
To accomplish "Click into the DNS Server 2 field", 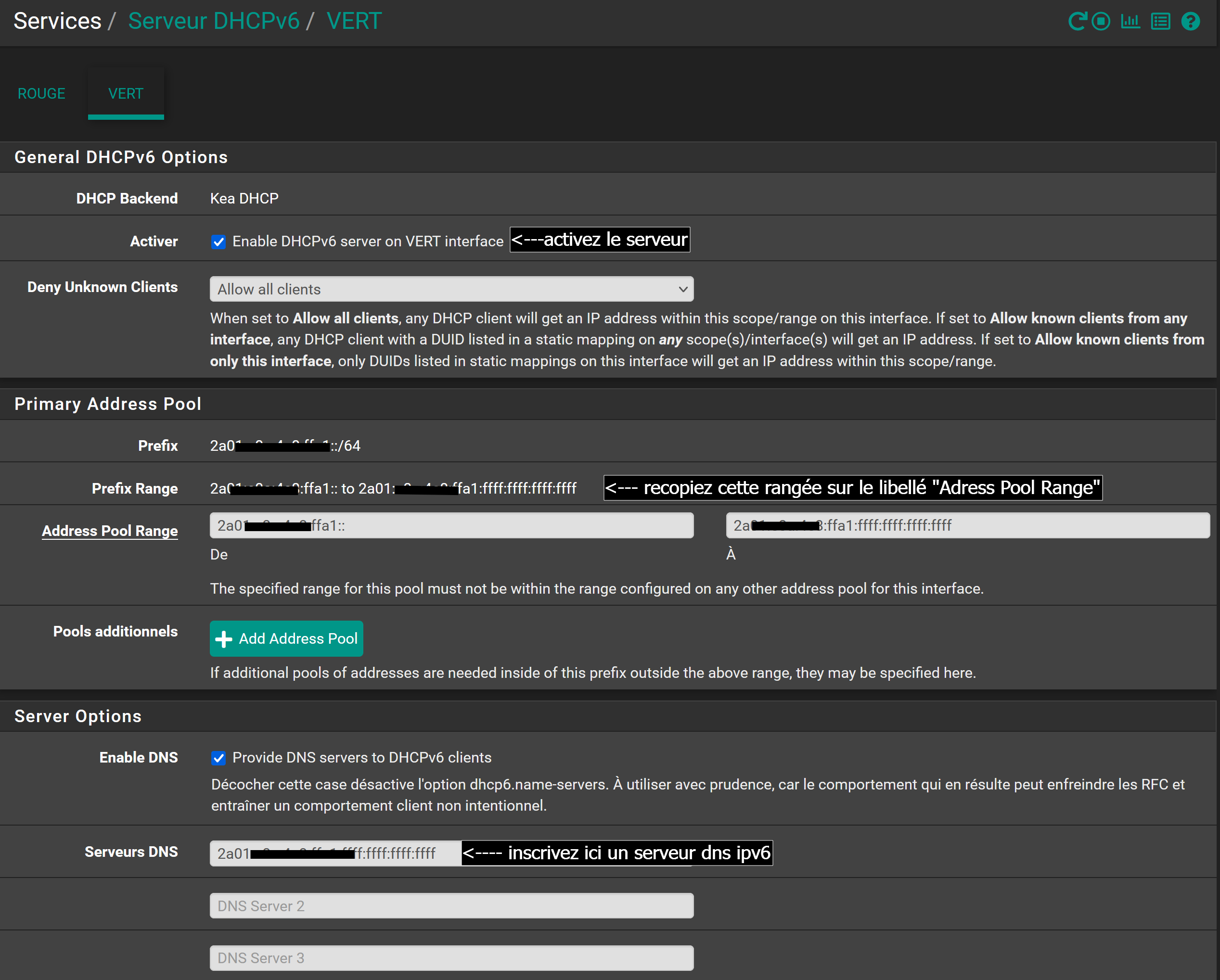I will click(451, 906).
